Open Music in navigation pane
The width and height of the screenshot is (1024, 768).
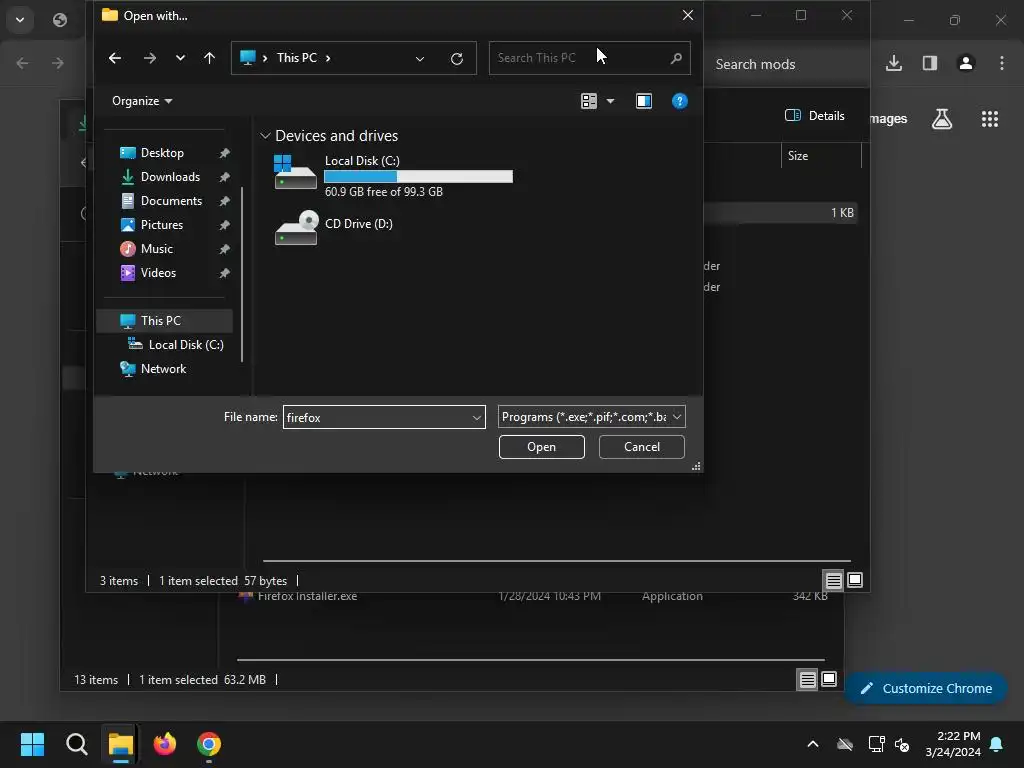[x=156, y=249]
